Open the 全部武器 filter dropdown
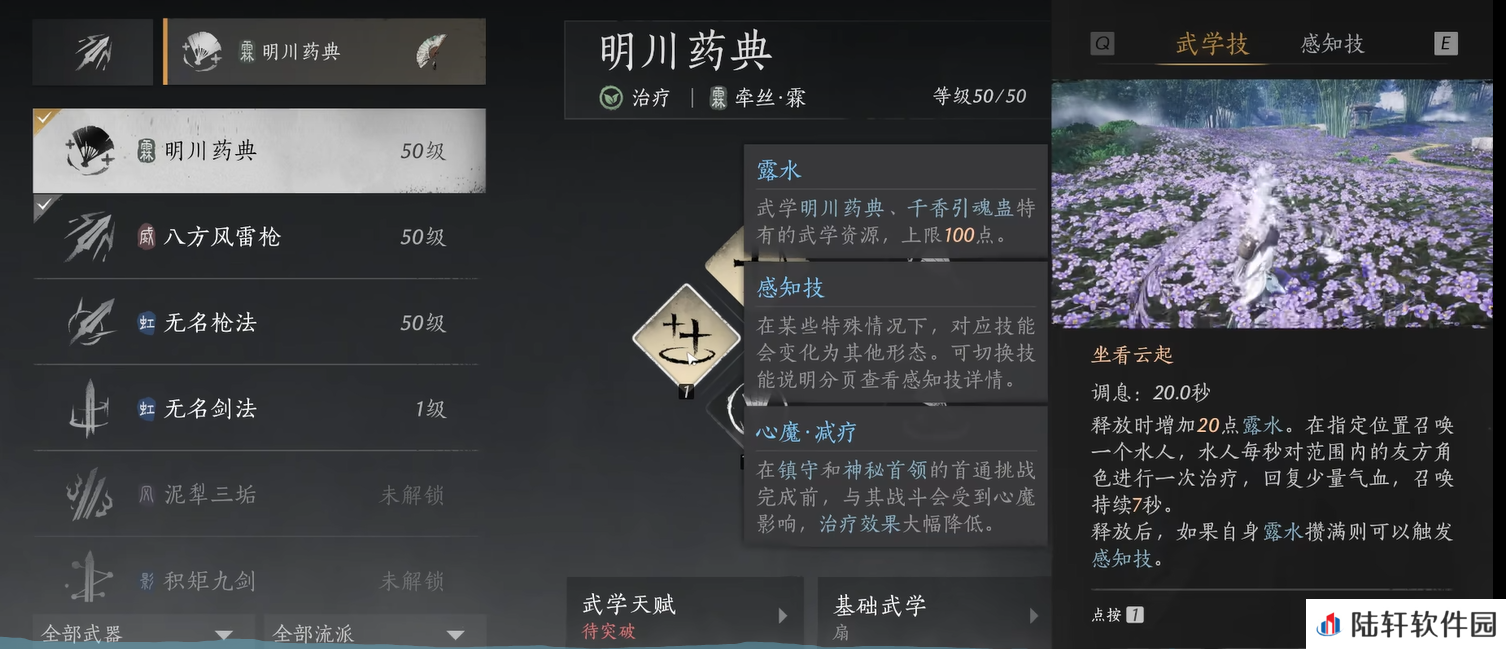 click(x=144, y=632)
